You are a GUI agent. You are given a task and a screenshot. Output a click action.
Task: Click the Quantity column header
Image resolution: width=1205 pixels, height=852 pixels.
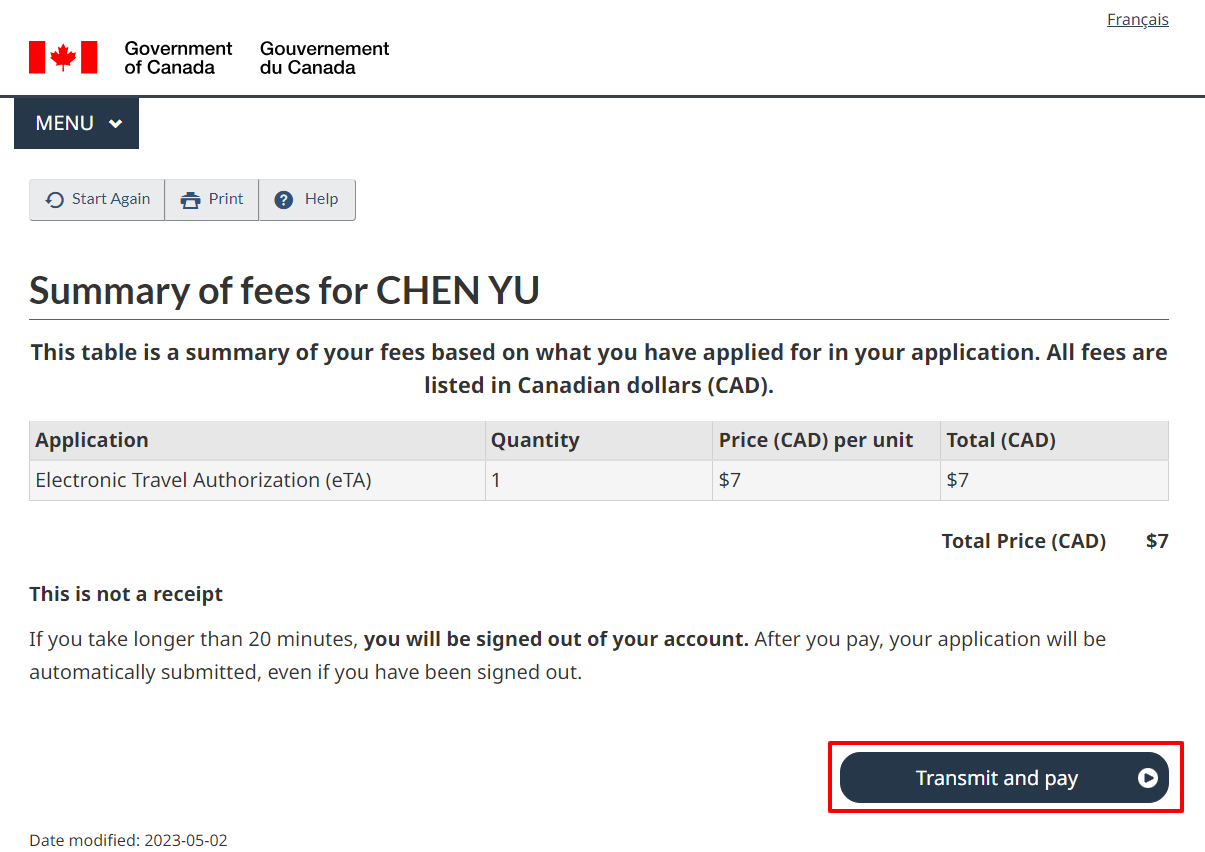[x=535, y=440]
